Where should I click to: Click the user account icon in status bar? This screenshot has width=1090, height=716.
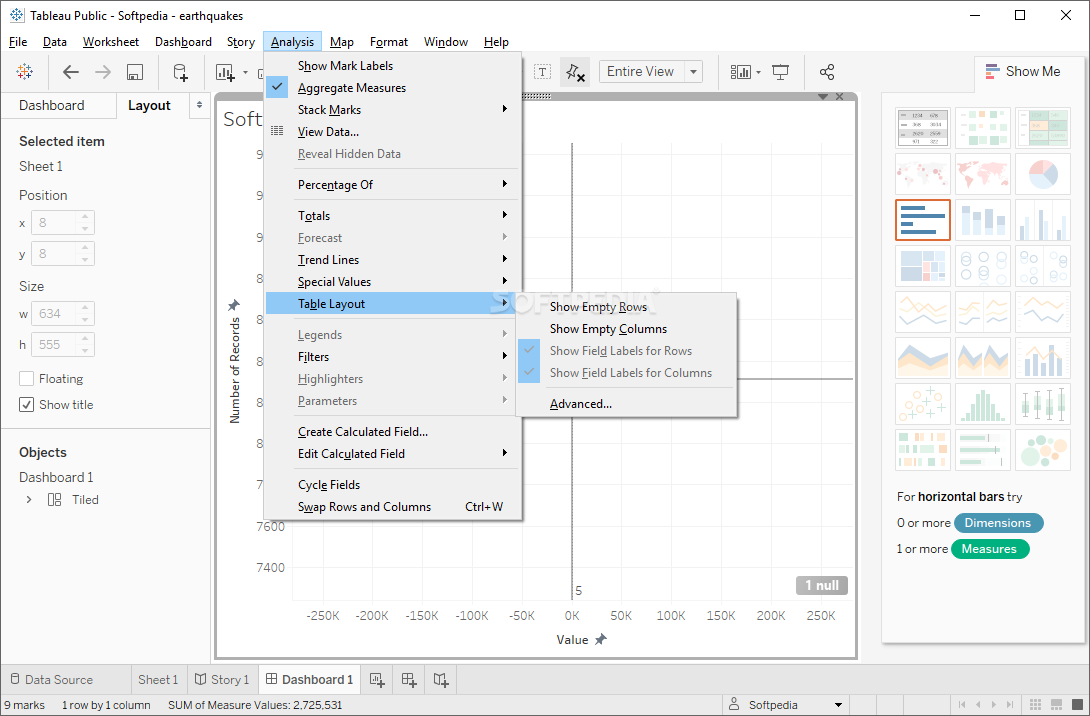[x=734, y=704]
